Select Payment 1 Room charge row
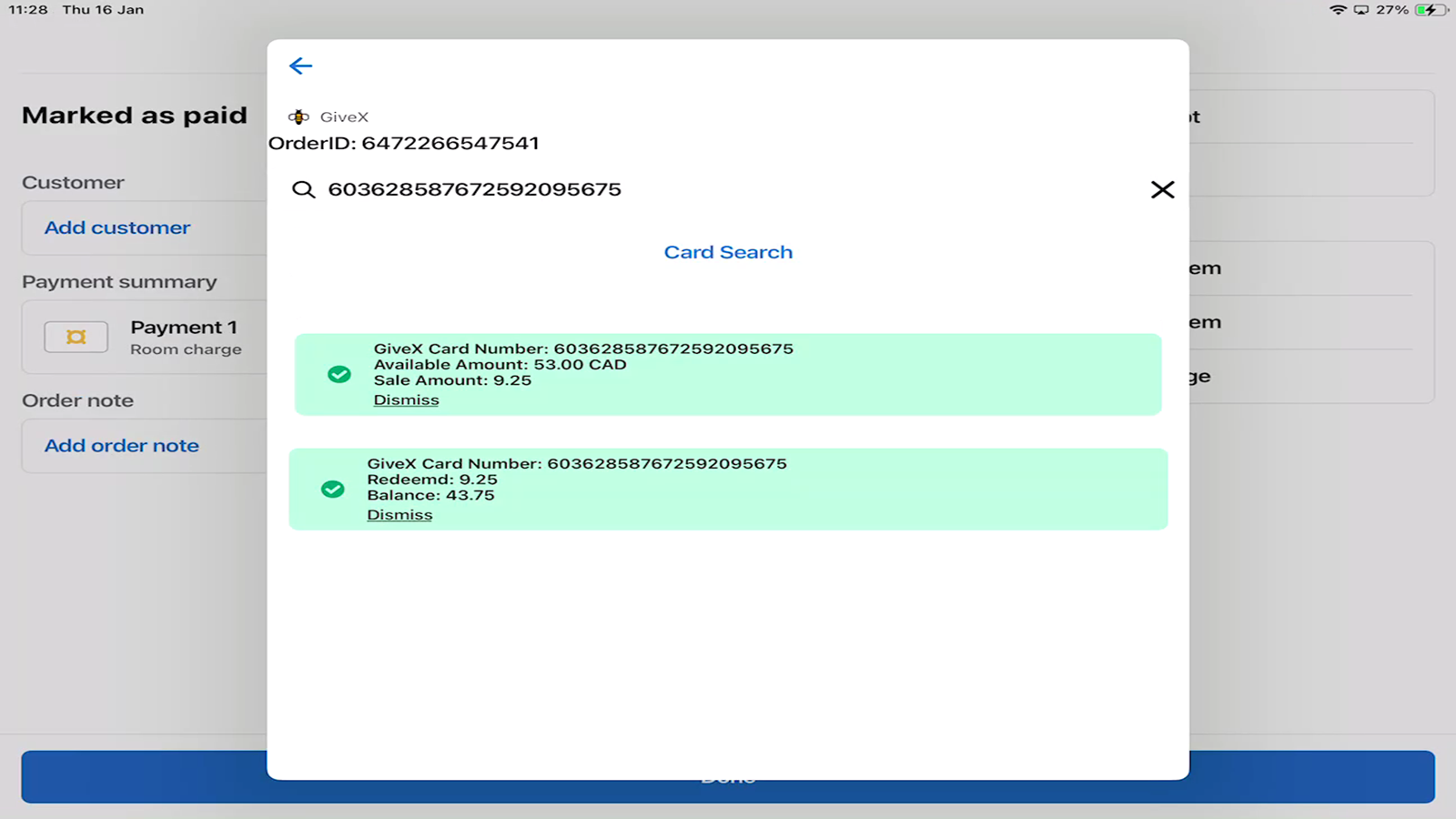Viewport: 1456px width, 819px height. 146,337
